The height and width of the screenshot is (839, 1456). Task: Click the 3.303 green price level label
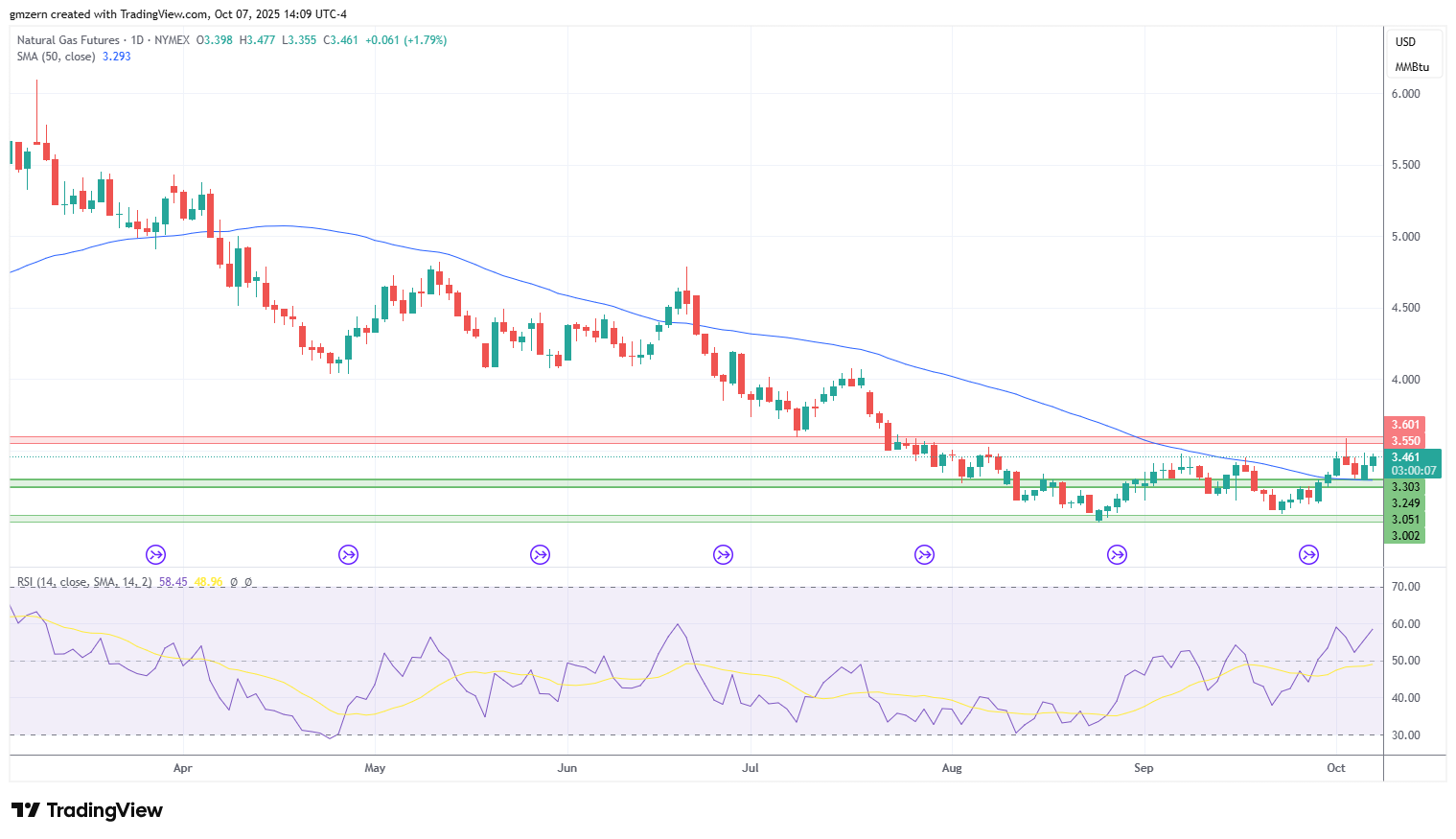coord(1405,487)
